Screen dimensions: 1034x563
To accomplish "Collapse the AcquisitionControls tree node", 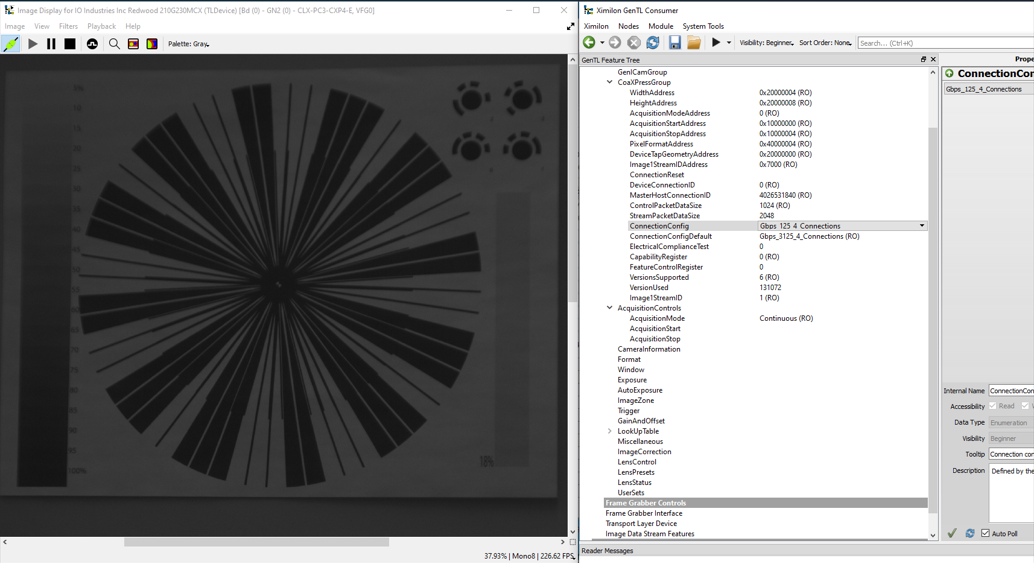I will (x=609, y=308).
